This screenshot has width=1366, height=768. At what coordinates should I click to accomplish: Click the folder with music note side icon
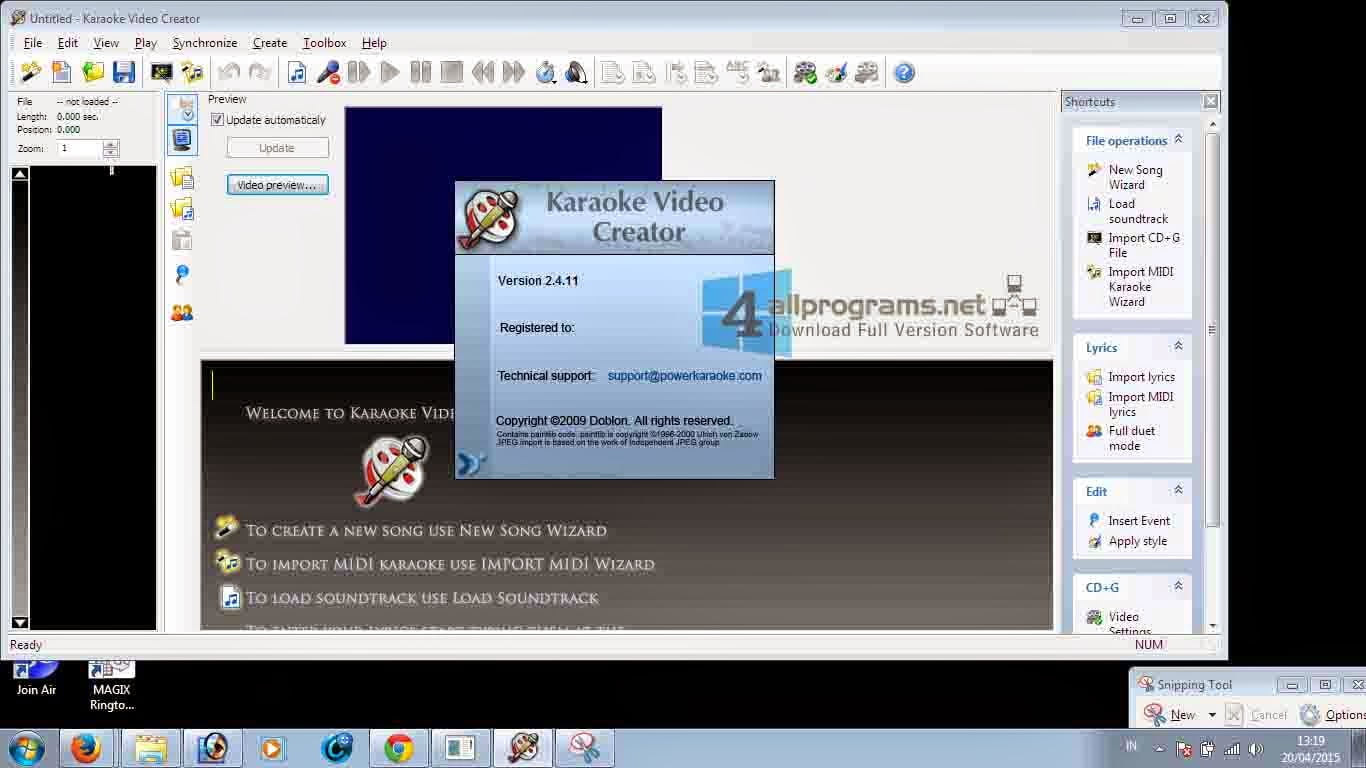(182, 209)
